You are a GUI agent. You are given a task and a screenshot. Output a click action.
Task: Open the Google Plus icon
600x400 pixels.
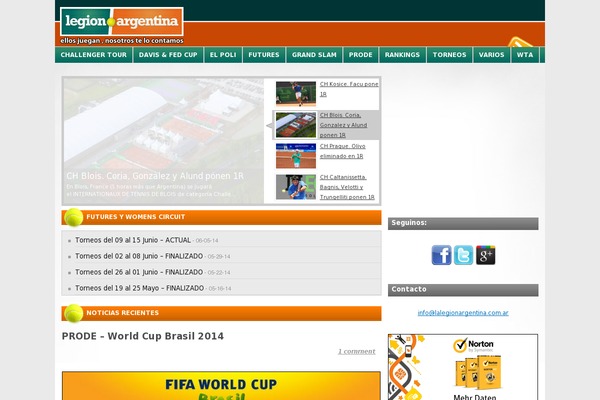pyautogui.click(x=486, y=255)
